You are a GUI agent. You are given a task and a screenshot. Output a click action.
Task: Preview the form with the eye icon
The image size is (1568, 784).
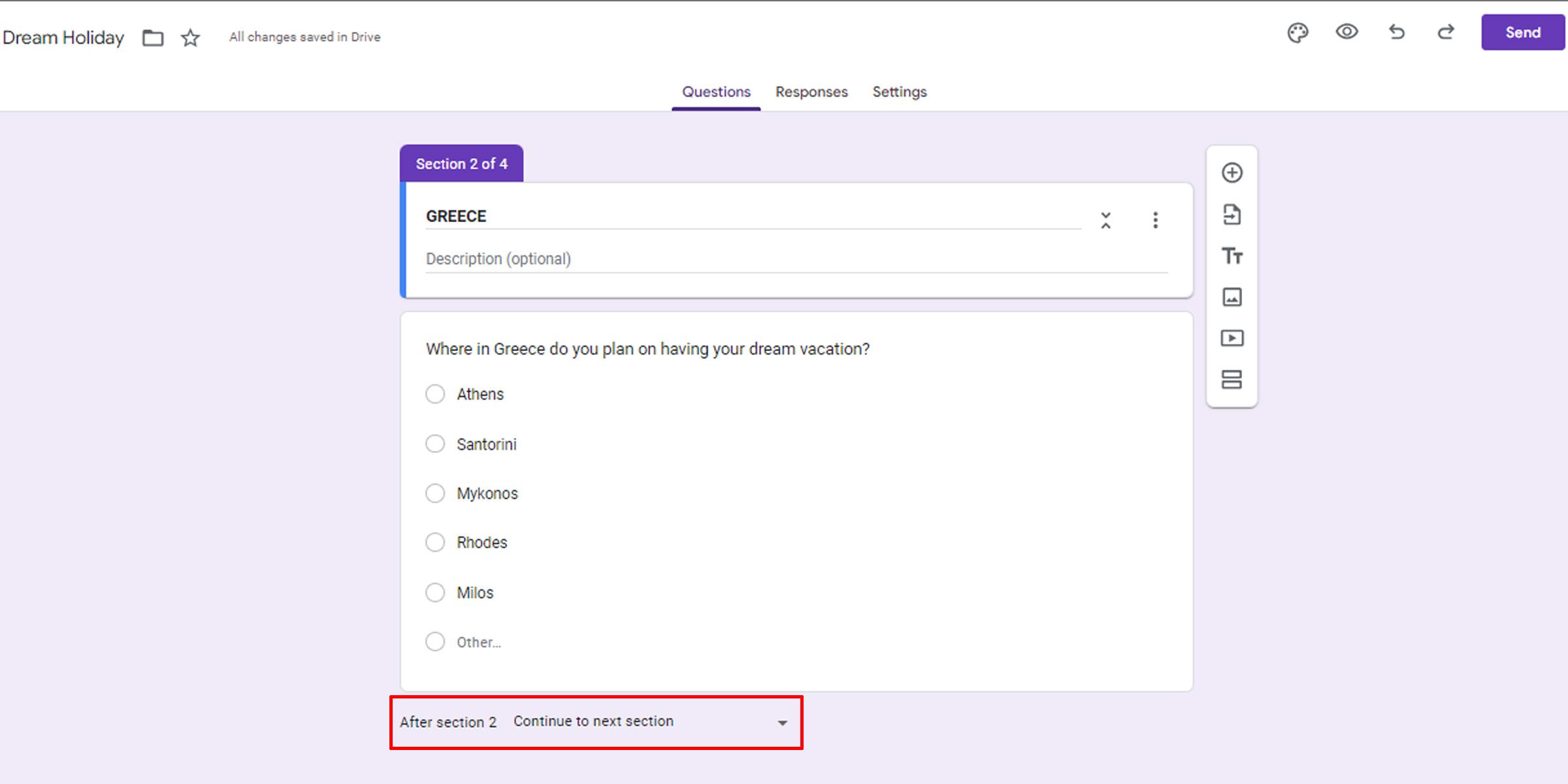pyautogui.click(x=1347, y=32)
